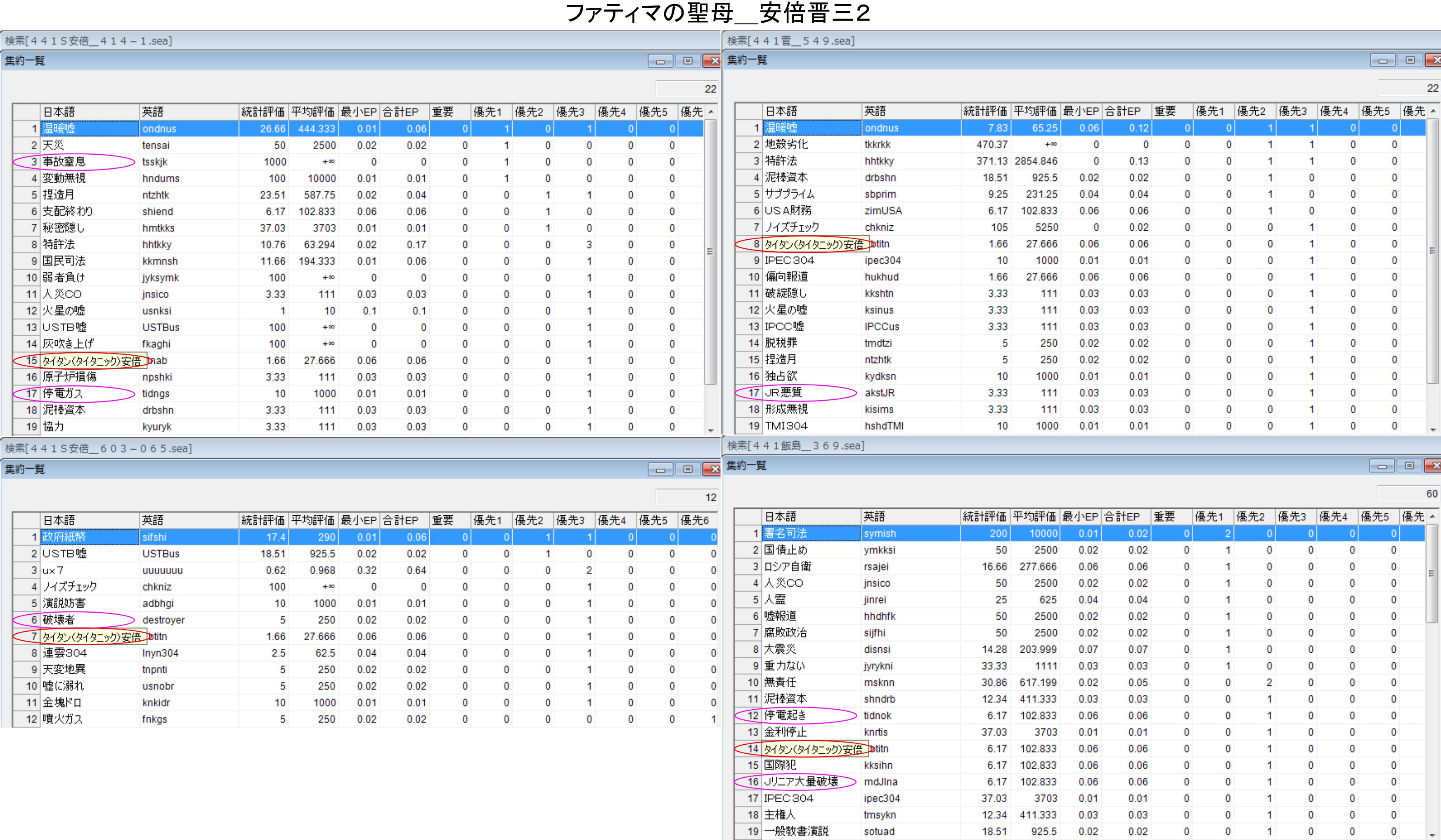Select 破壊者 row in bottom-left table
The image size is (1441, 840).
pyautogui.click(x=58, y=620)
